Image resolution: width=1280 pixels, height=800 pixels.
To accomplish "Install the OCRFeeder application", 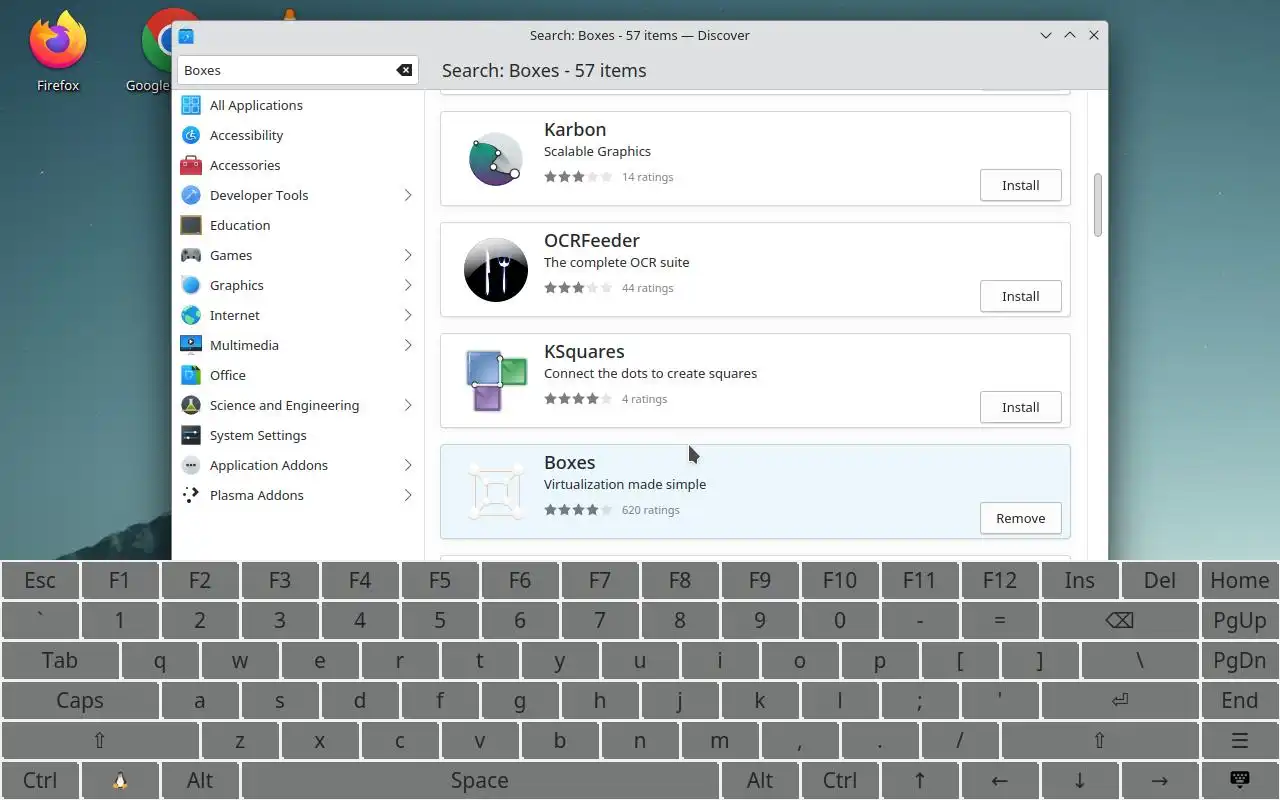I will pos(1021,296).
